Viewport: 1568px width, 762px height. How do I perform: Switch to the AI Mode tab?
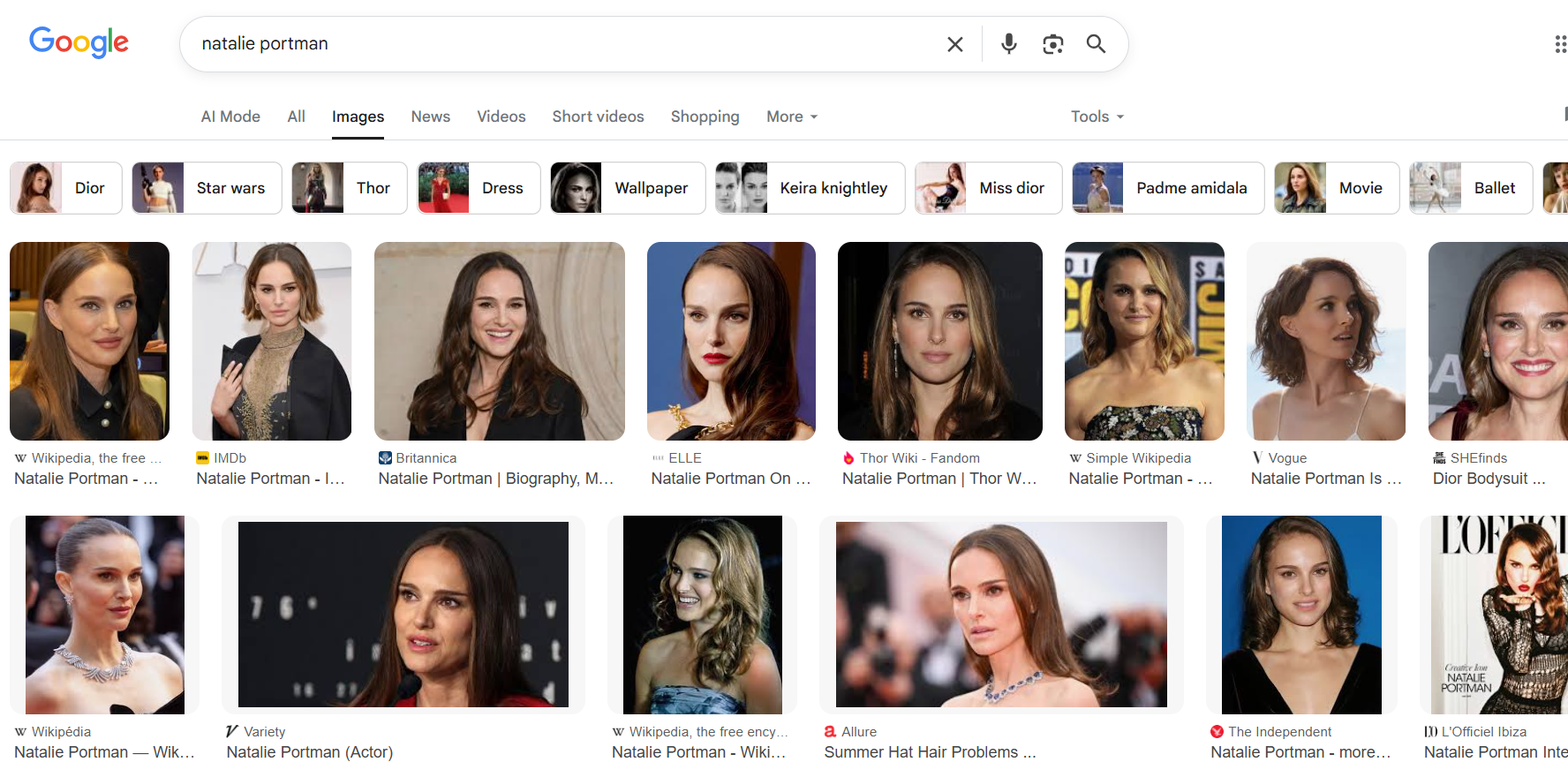[230, 117]
